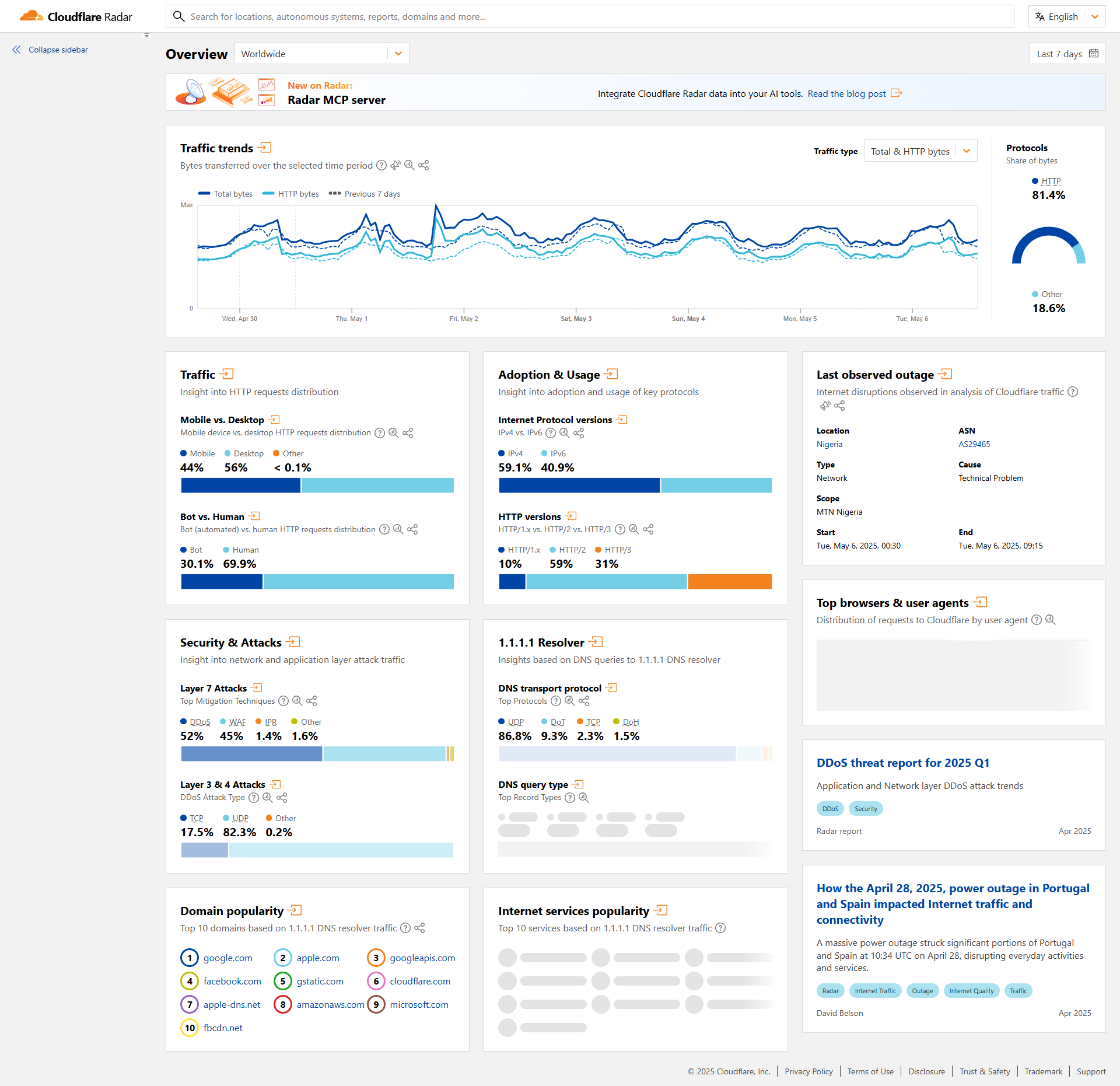Image resolution: width=1120 pixels, height=1086 pixels.
Task: Share Mobile vs. Desktop chart
Action: click(x=408, y=433)
